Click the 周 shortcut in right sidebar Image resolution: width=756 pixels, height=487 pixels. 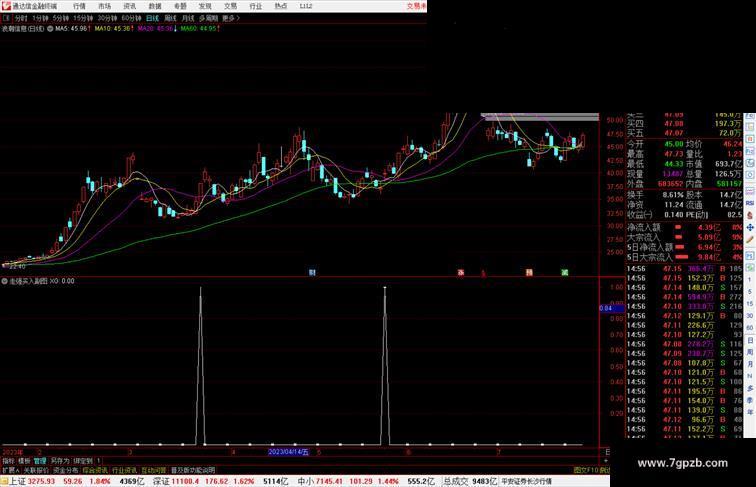click(750, 352)
